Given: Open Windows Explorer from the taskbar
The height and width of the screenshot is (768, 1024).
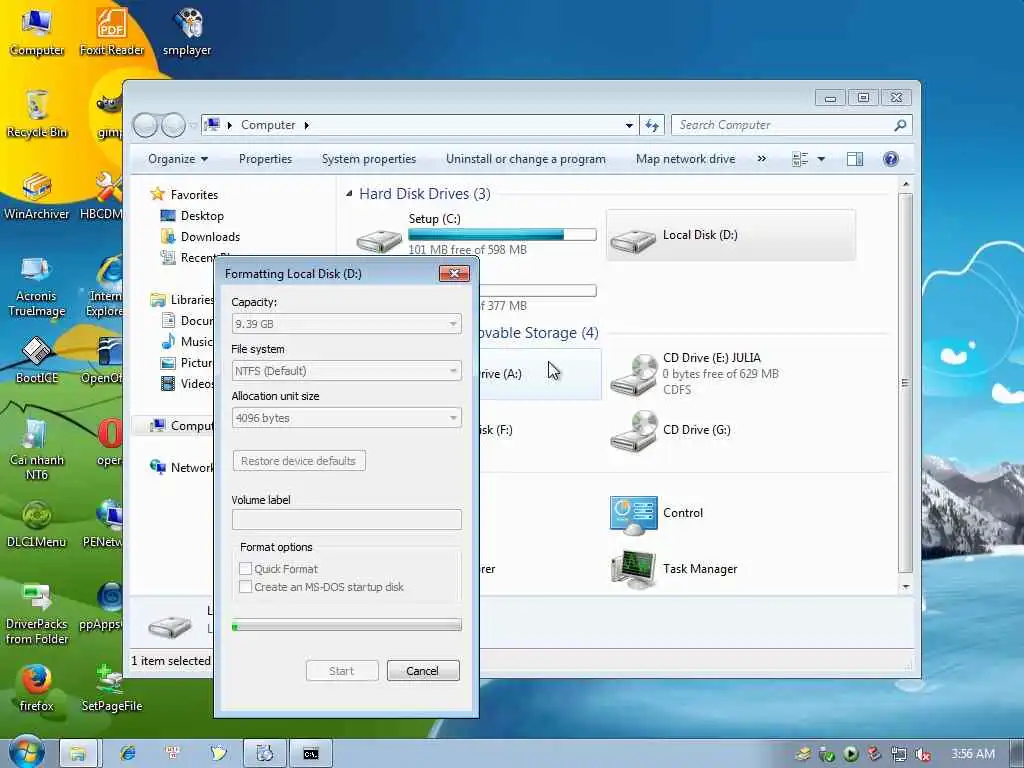Looking at the screenshot, I should pos(78,754).
